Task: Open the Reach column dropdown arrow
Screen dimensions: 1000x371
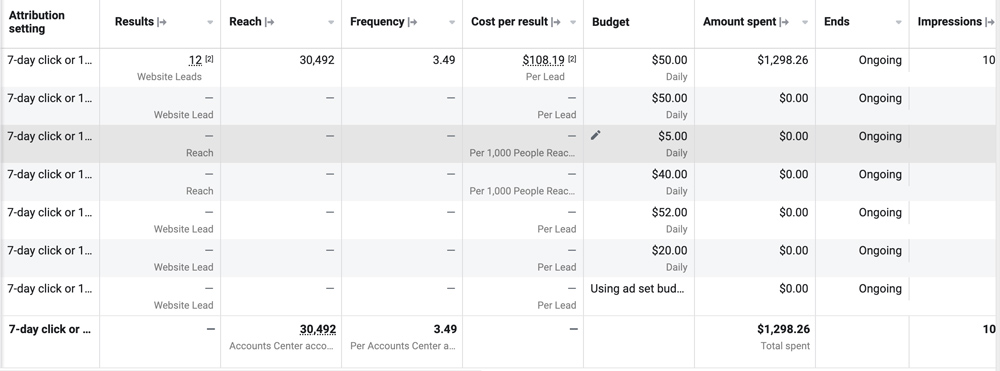Action: pos(331,22)
